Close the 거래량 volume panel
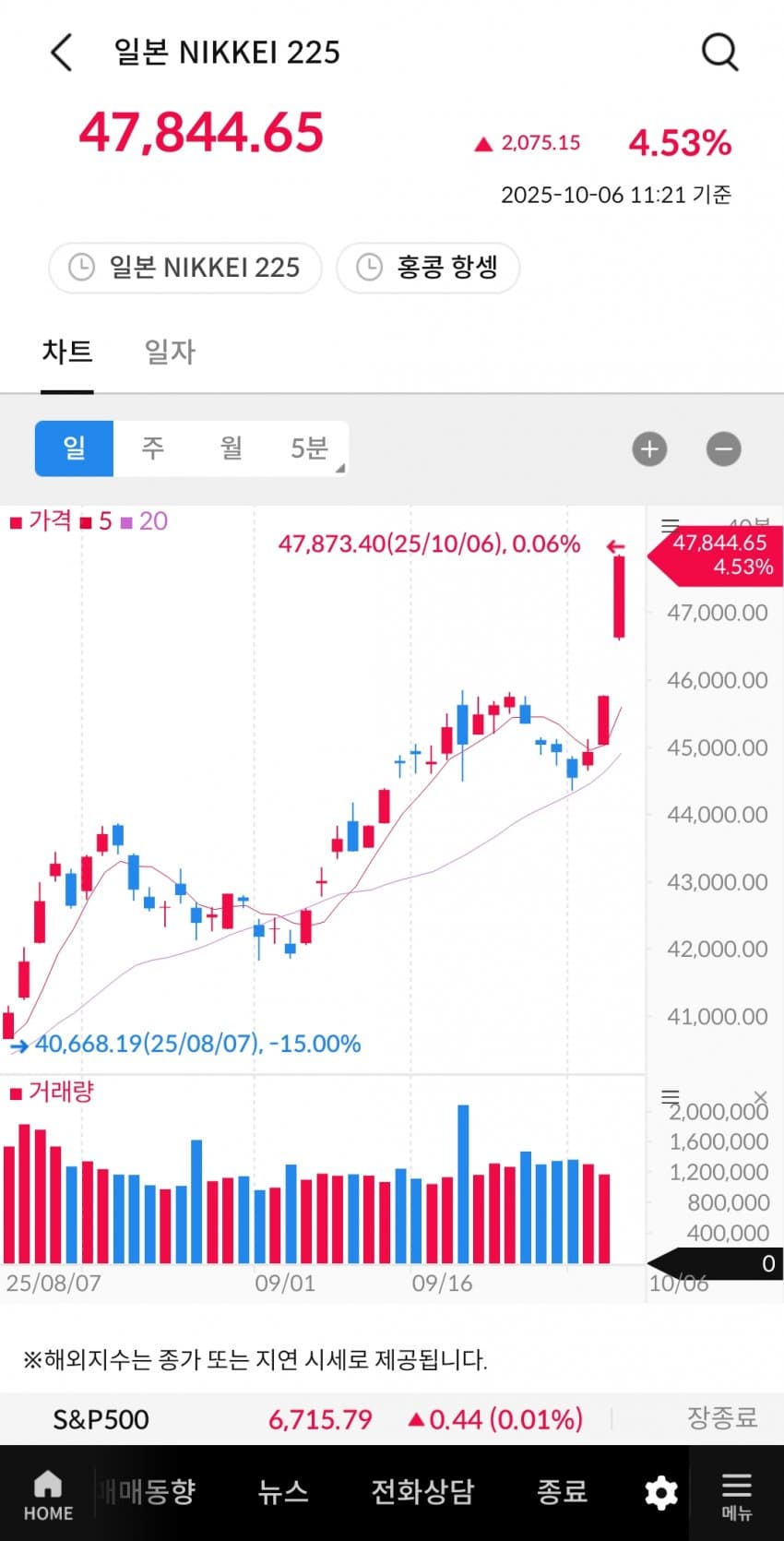 tap(760, 1096)
